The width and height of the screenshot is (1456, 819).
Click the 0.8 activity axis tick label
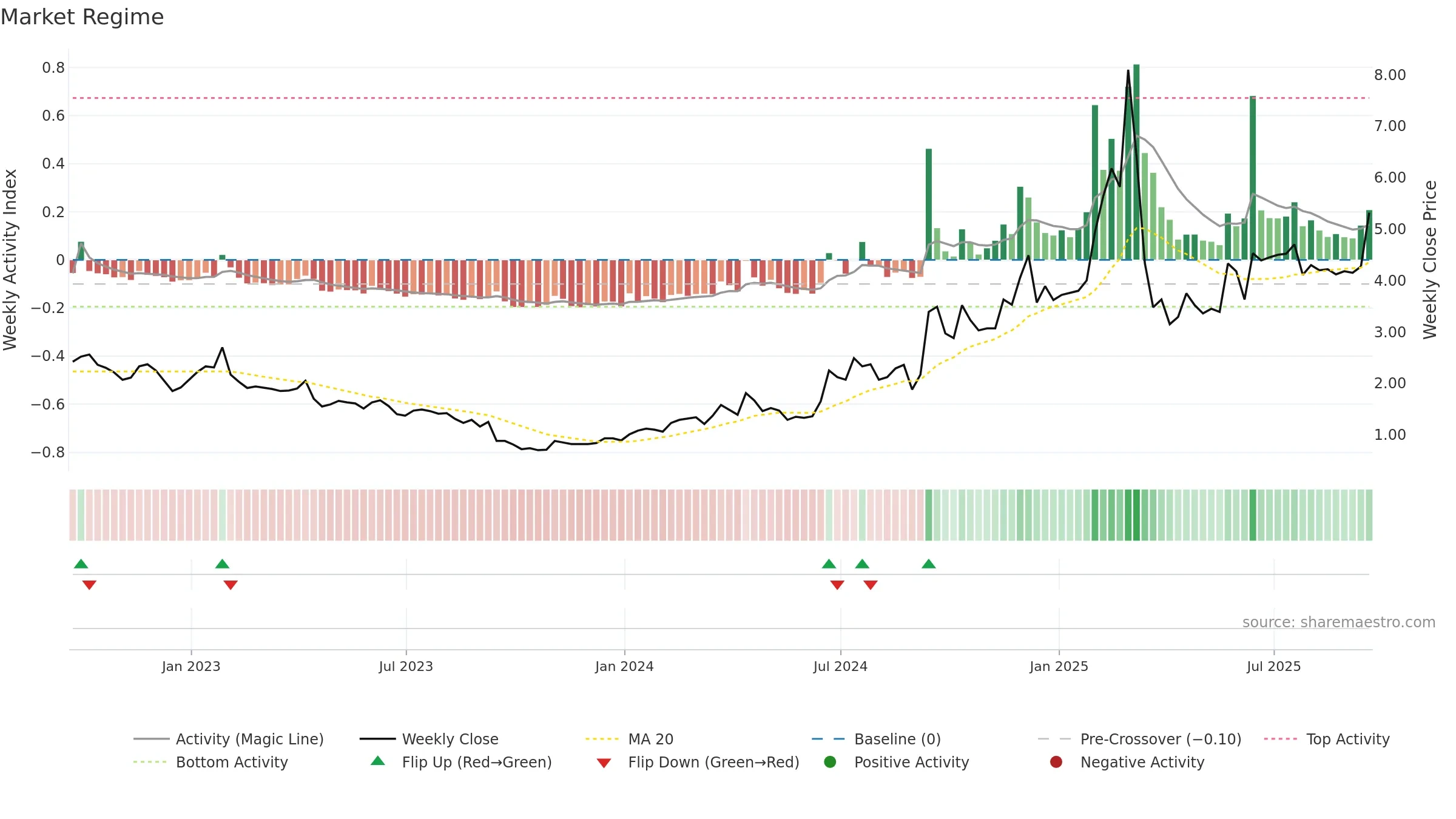coord(53,67)
